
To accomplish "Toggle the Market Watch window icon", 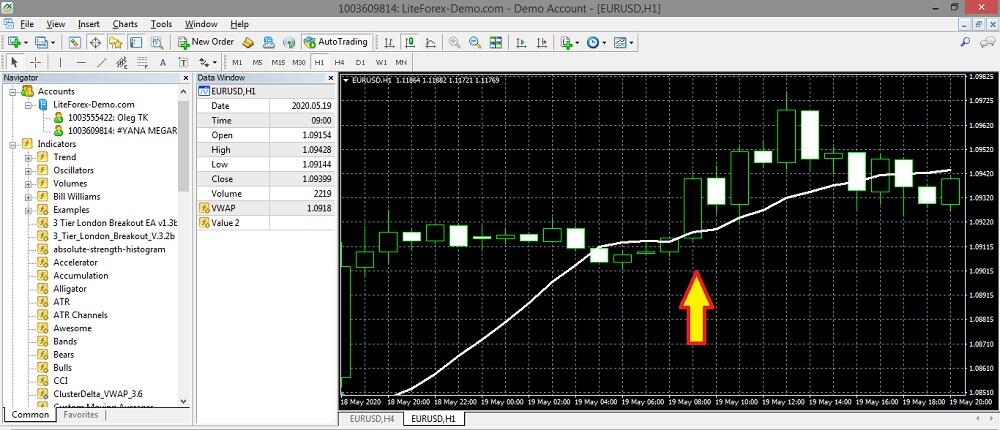I will [x=75, y=43].
